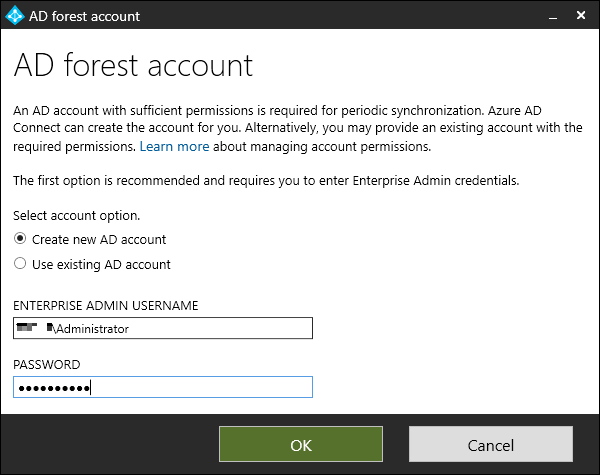The width and height of the screenshot is (600, 475).
Task: Click the Azure AD Connect title bar icon
Action: click(x=15, y=16)
